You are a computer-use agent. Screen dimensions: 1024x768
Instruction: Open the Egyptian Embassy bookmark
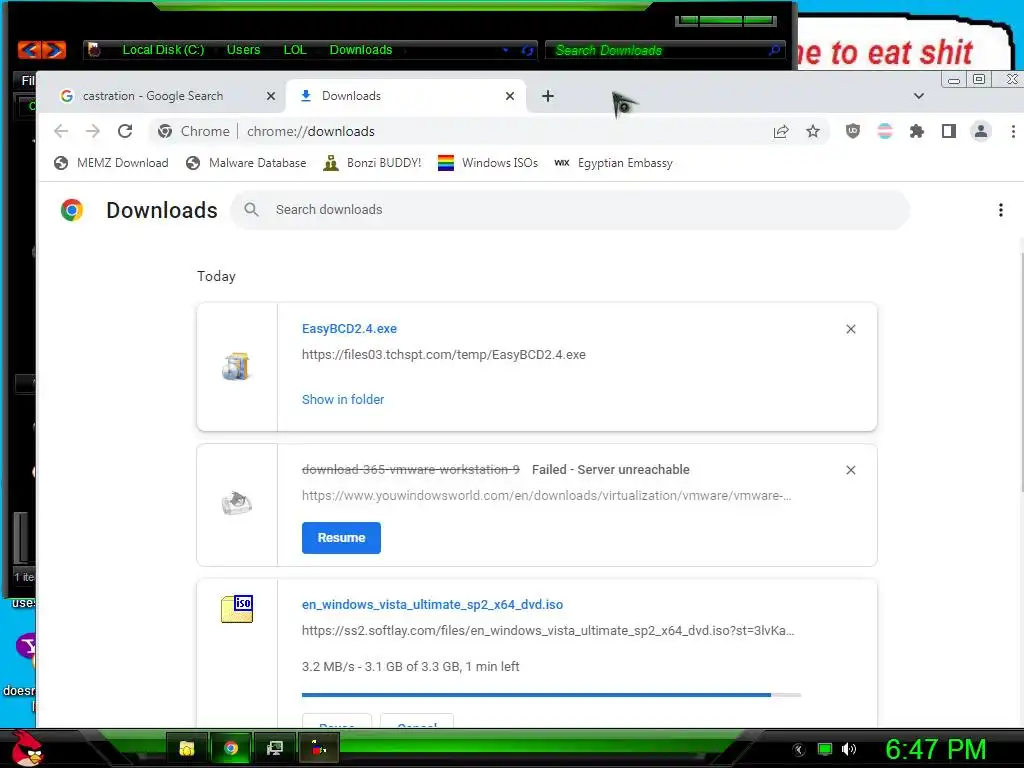613,163
